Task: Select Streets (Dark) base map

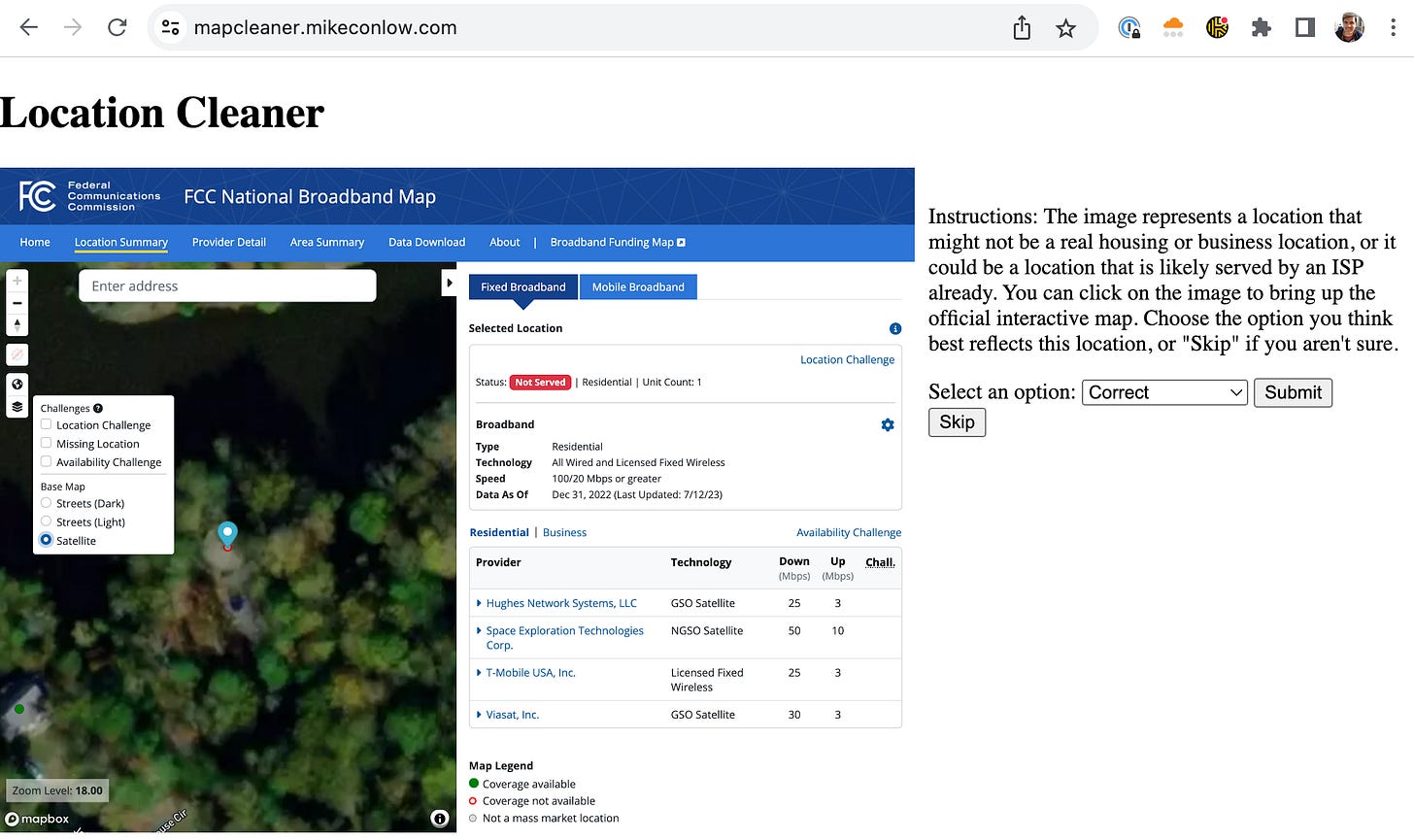Action: point(46,503)
